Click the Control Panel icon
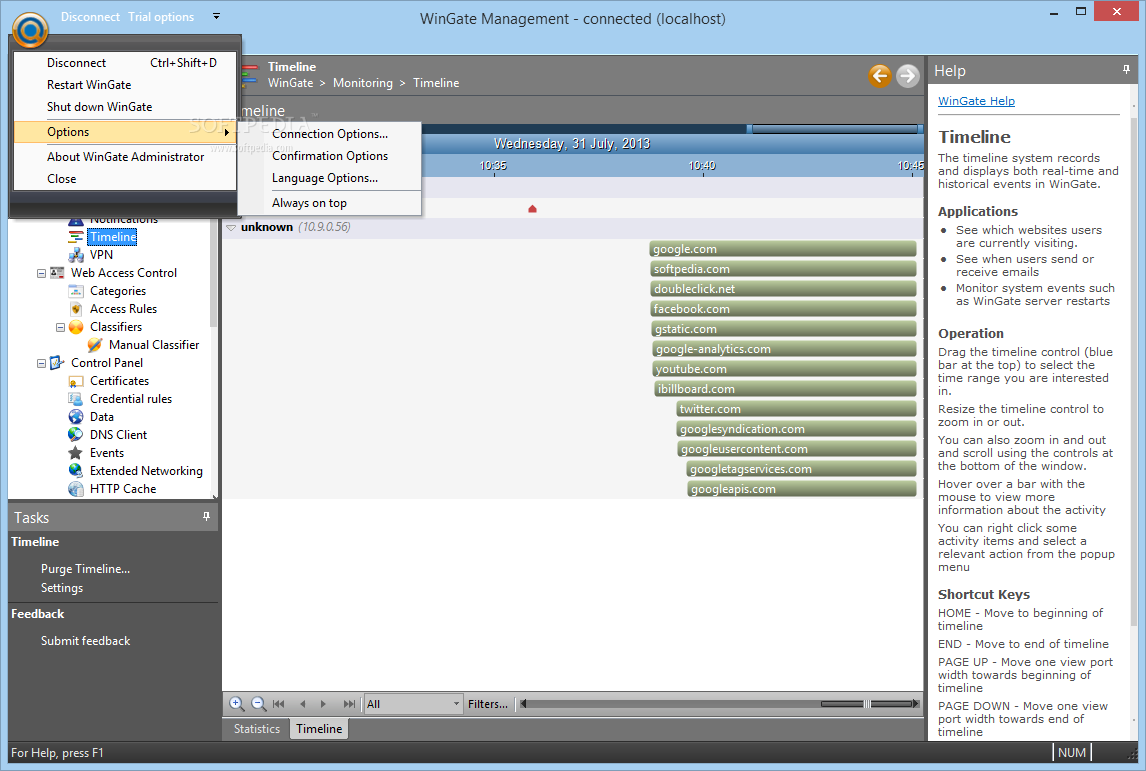Viewport: 1146px width, 771px height. (57, 362)
